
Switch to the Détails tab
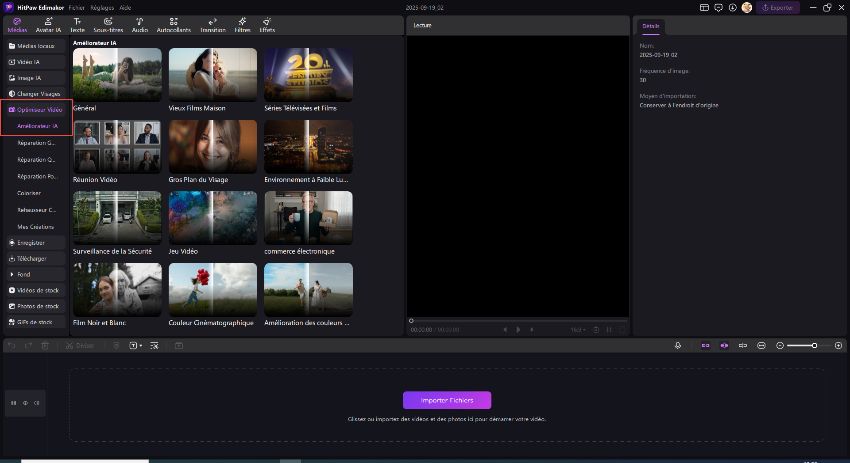tap(651, 26)
